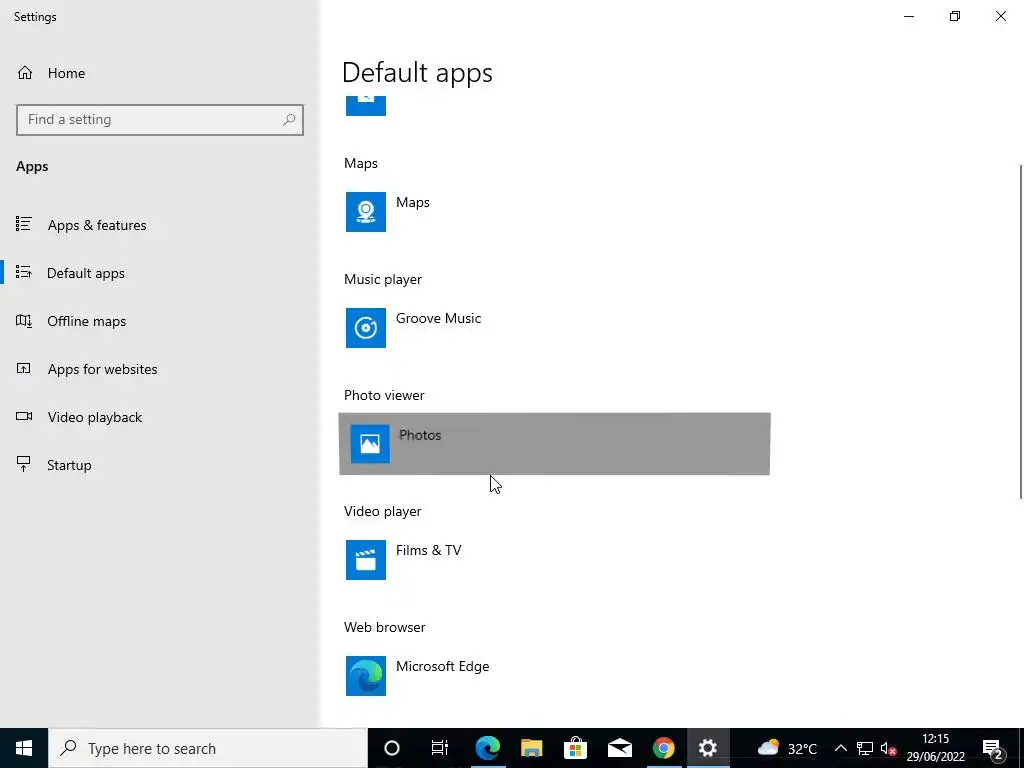
Task: Click the muted volume tray icon
Action: [888, 748]
